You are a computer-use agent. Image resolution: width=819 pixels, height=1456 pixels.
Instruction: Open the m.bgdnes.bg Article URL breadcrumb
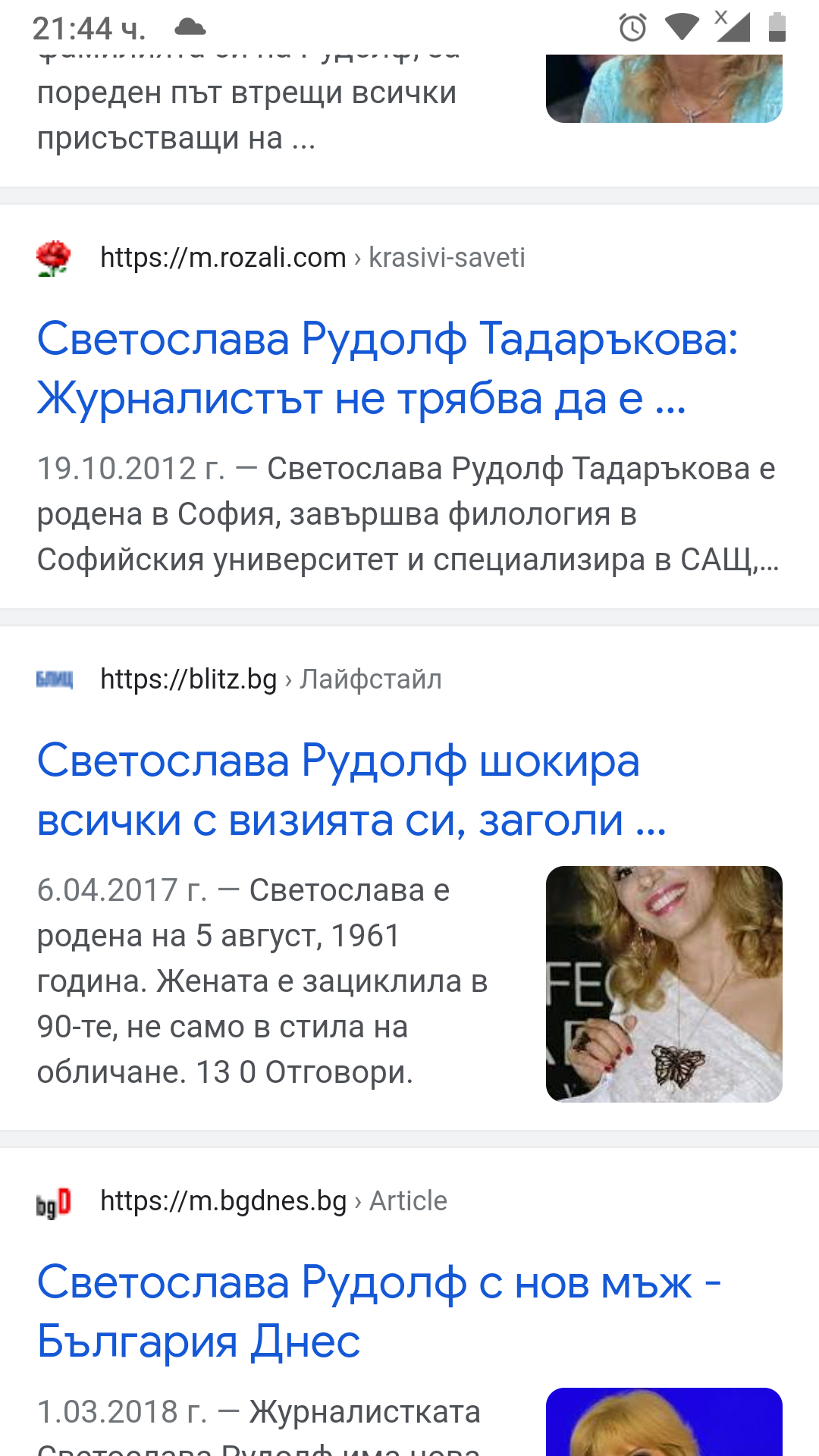point(274,1201)
